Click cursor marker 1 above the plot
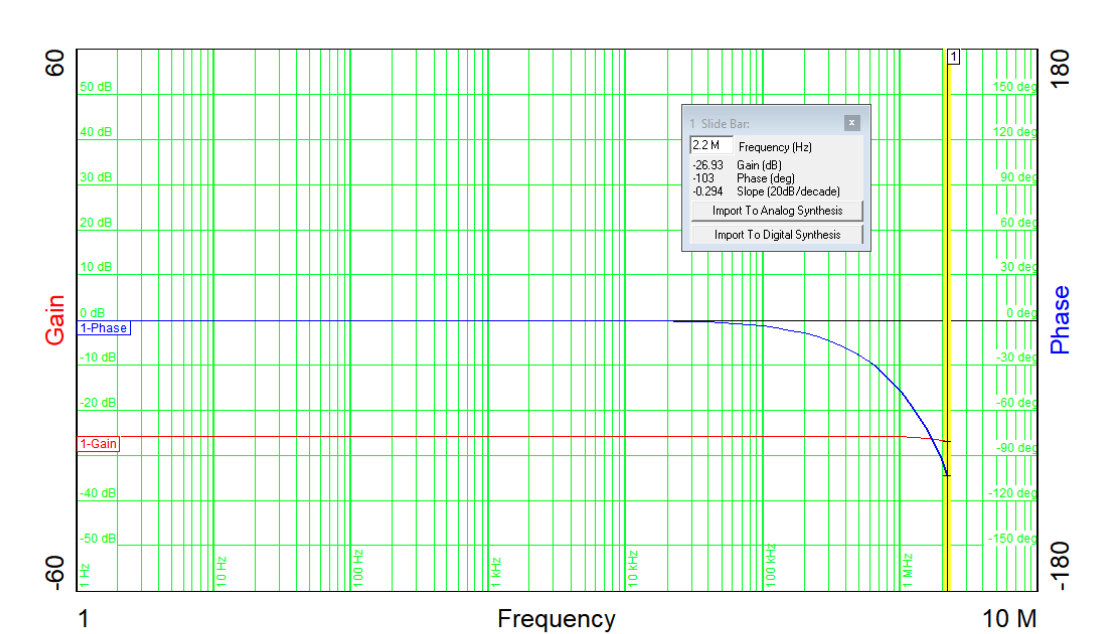This screenshot has height=634, width=1100. pos(952,57)
